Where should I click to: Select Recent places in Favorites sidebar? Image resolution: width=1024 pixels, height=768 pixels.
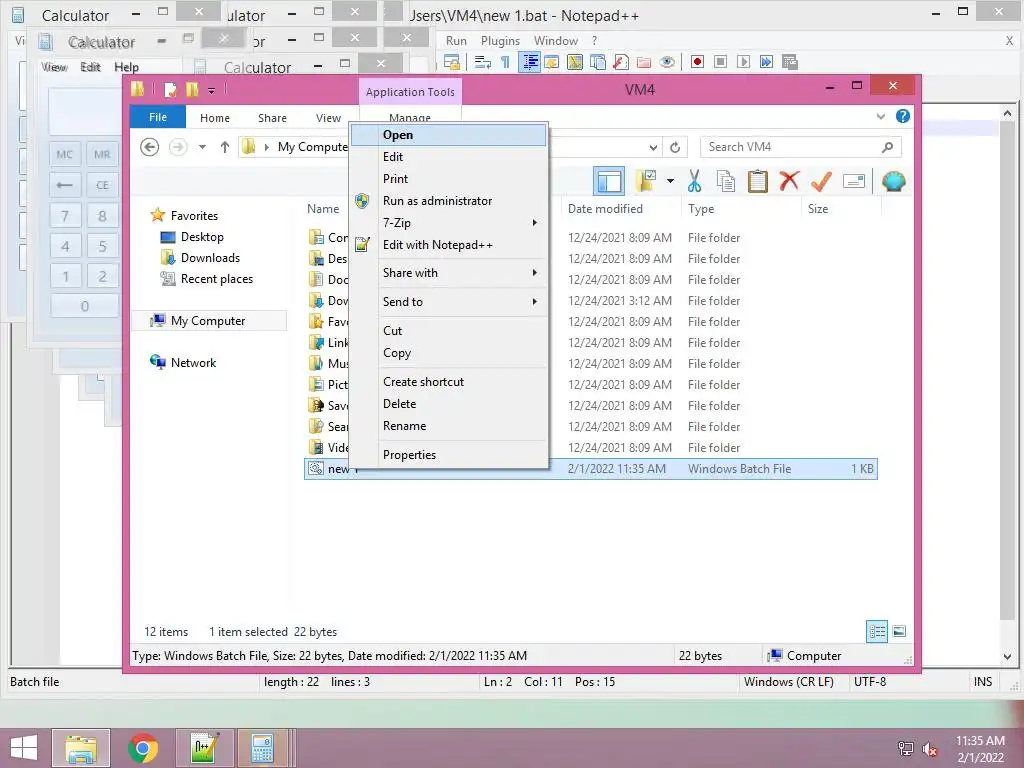coord(217,279)
